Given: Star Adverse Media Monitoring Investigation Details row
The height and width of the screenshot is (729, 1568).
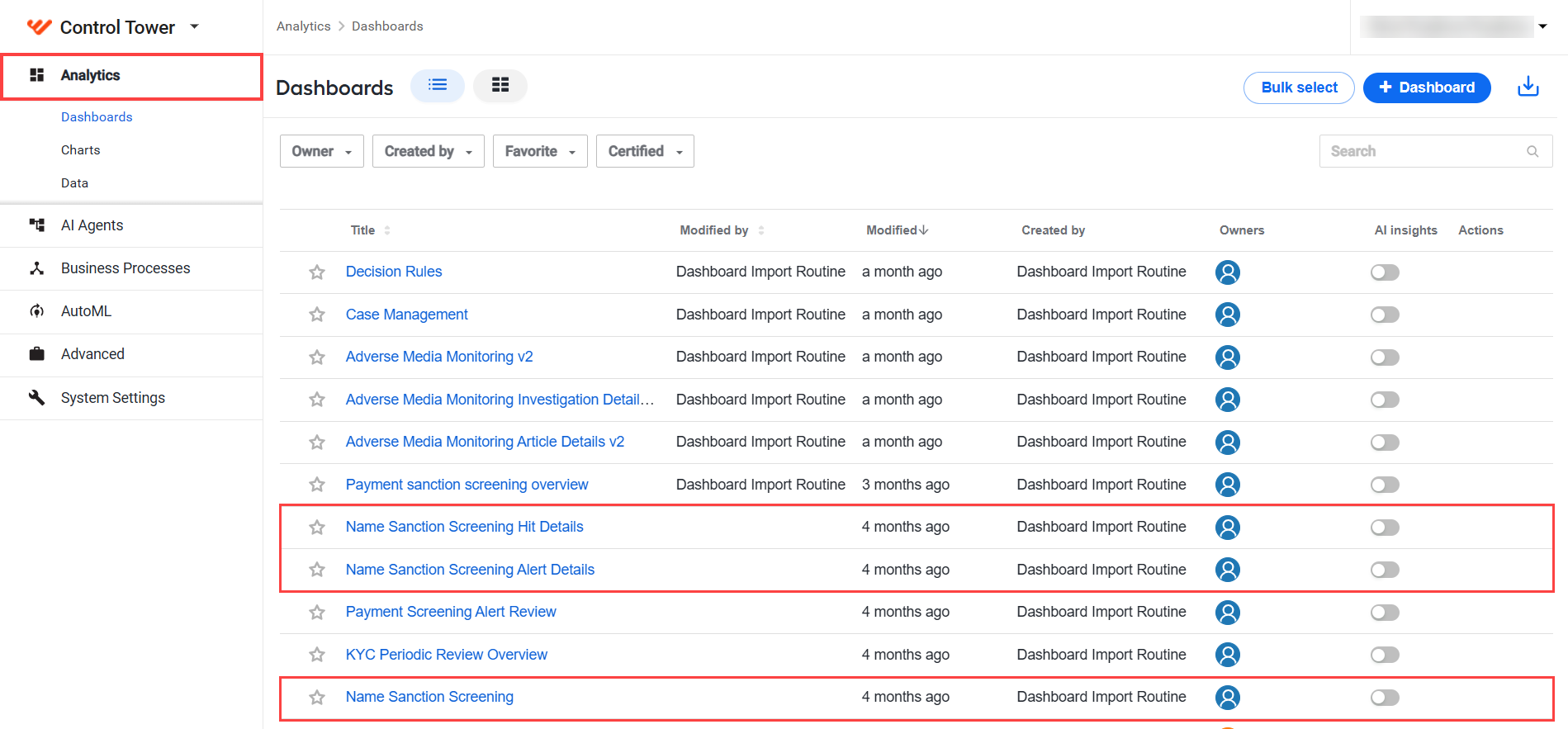Looking at the screenshot, I should [x=317, y=400].
